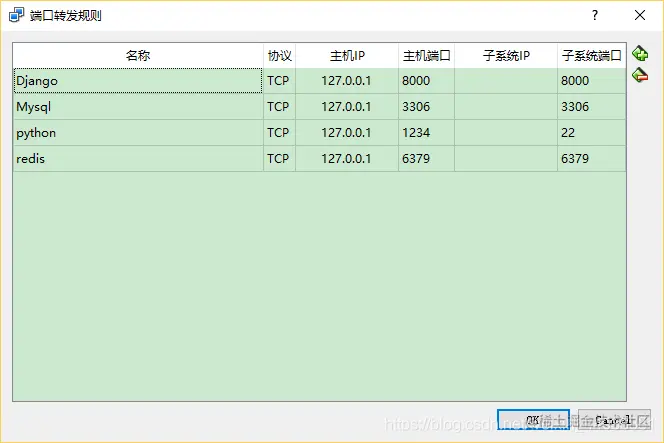Click the 子系统端口 column header

pyautogui.click(x=592, y=55)
